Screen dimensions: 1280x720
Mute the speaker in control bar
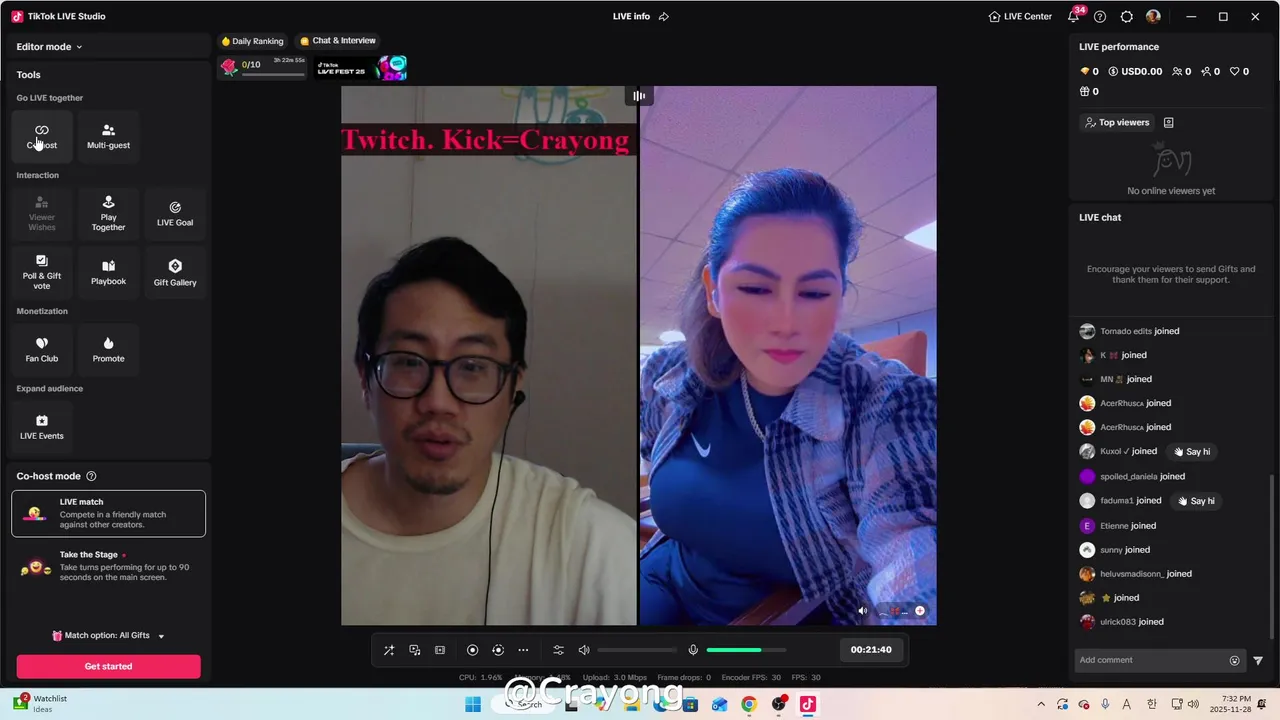point(584,650)
